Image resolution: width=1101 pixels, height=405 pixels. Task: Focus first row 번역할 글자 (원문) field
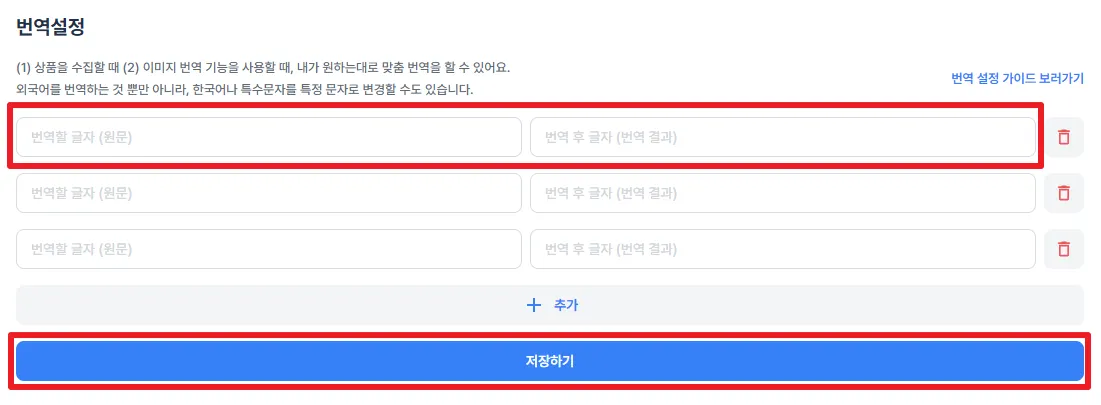tap(268, 137)
